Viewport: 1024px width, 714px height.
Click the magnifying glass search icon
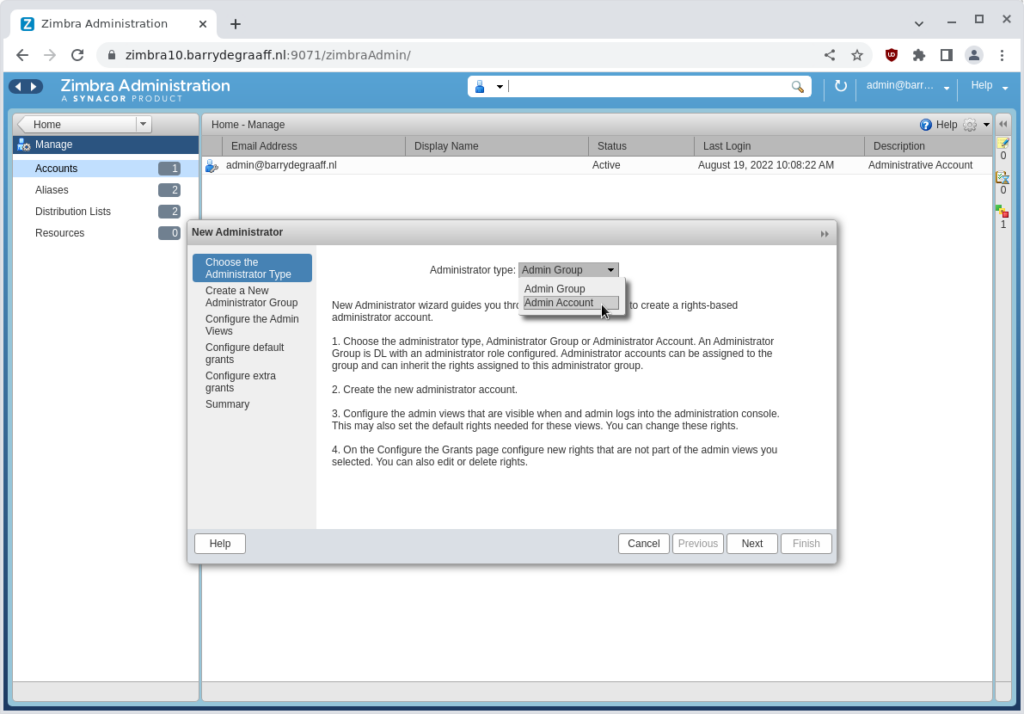coord(797,87)
